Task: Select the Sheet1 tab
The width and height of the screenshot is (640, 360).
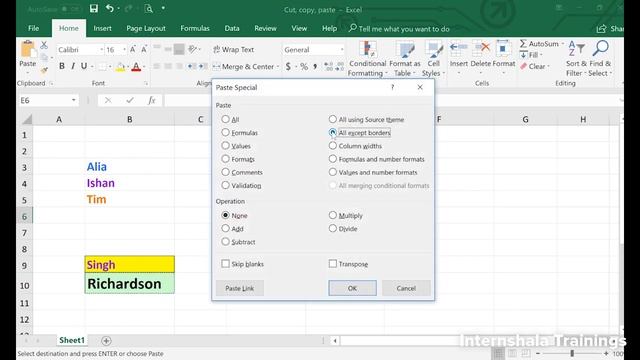Action: click(x=72, y=340)
